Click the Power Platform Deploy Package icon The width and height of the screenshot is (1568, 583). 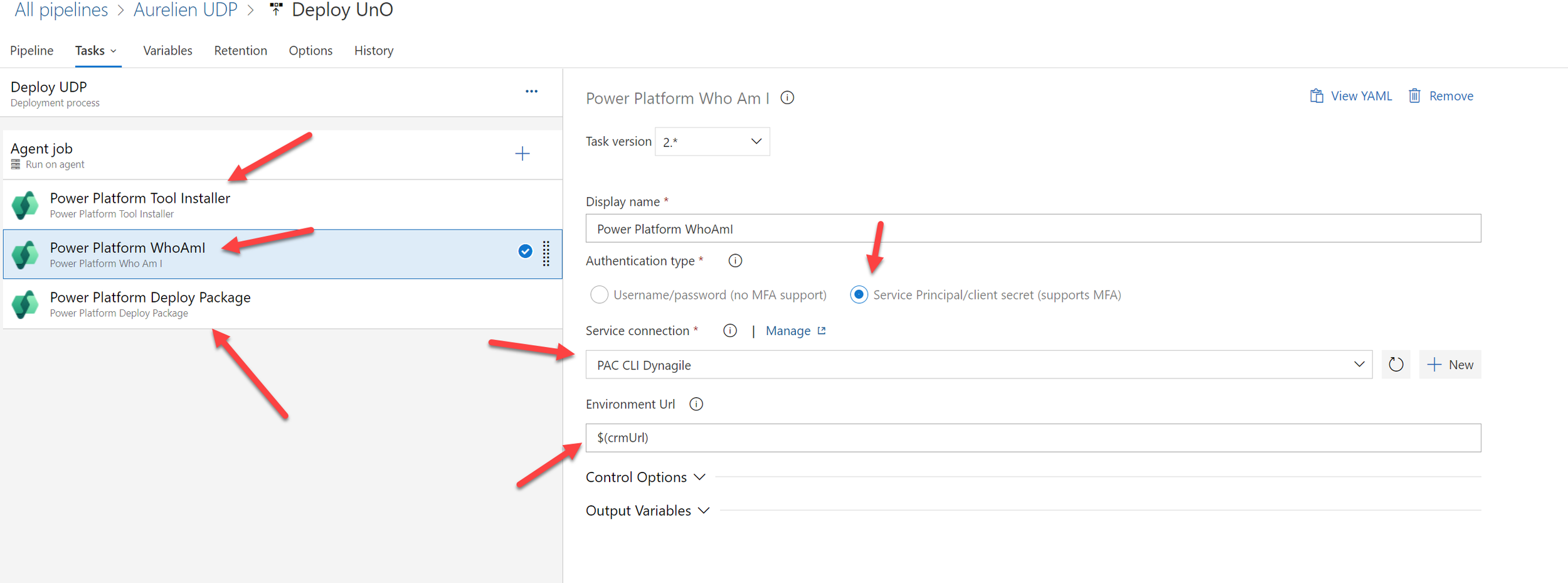tap(25, 304)
